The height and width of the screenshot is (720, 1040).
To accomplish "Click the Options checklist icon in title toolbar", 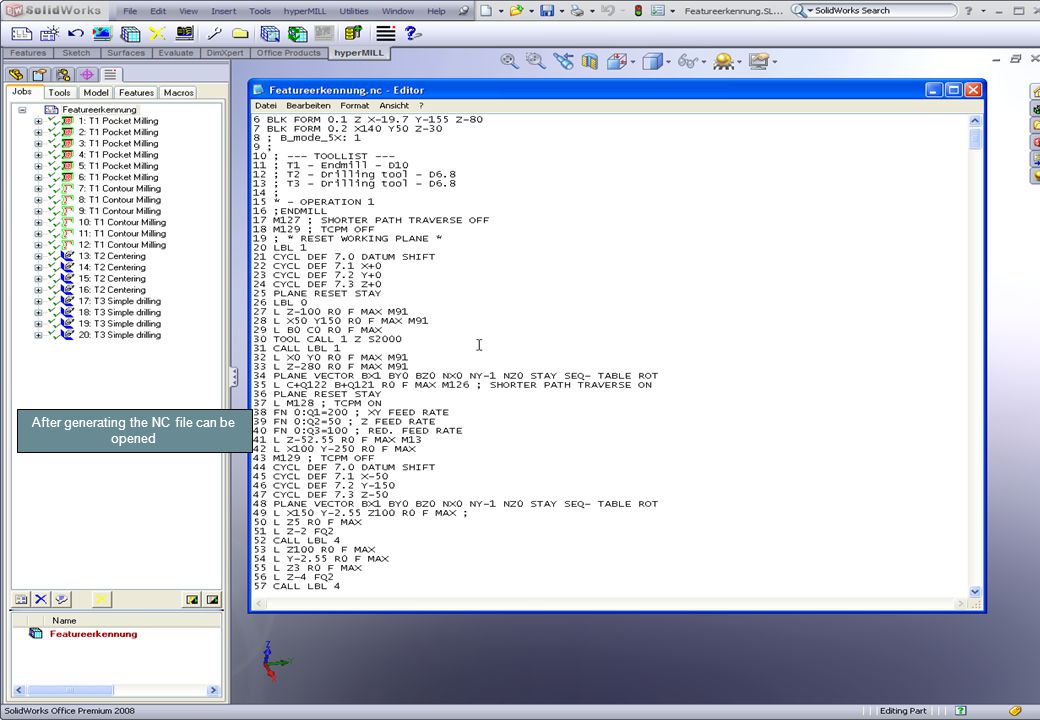I will click(x=658, y=11).
